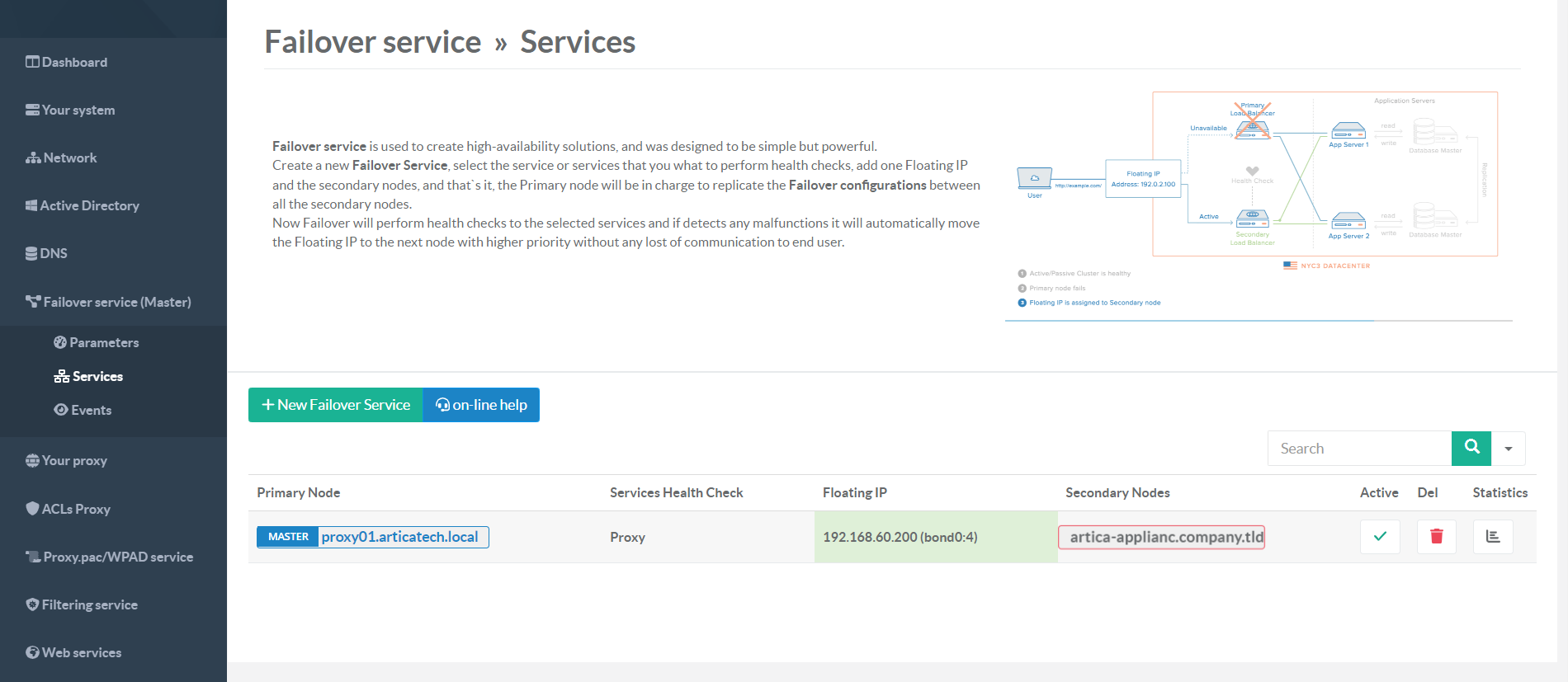1568x682 pixels.
Task: Toggle the Active checkmark for proxy01
Action: tap(1380, 537)
